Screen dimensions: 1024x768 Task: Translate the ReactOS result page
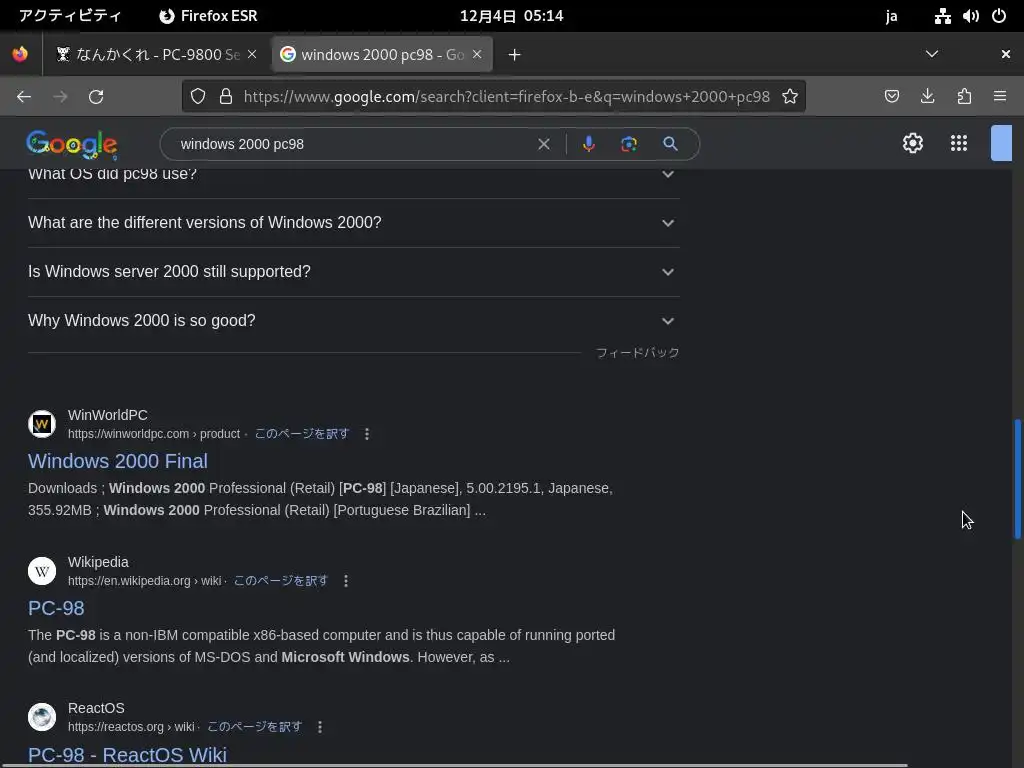pyautogui.click(x=255, y=727)
